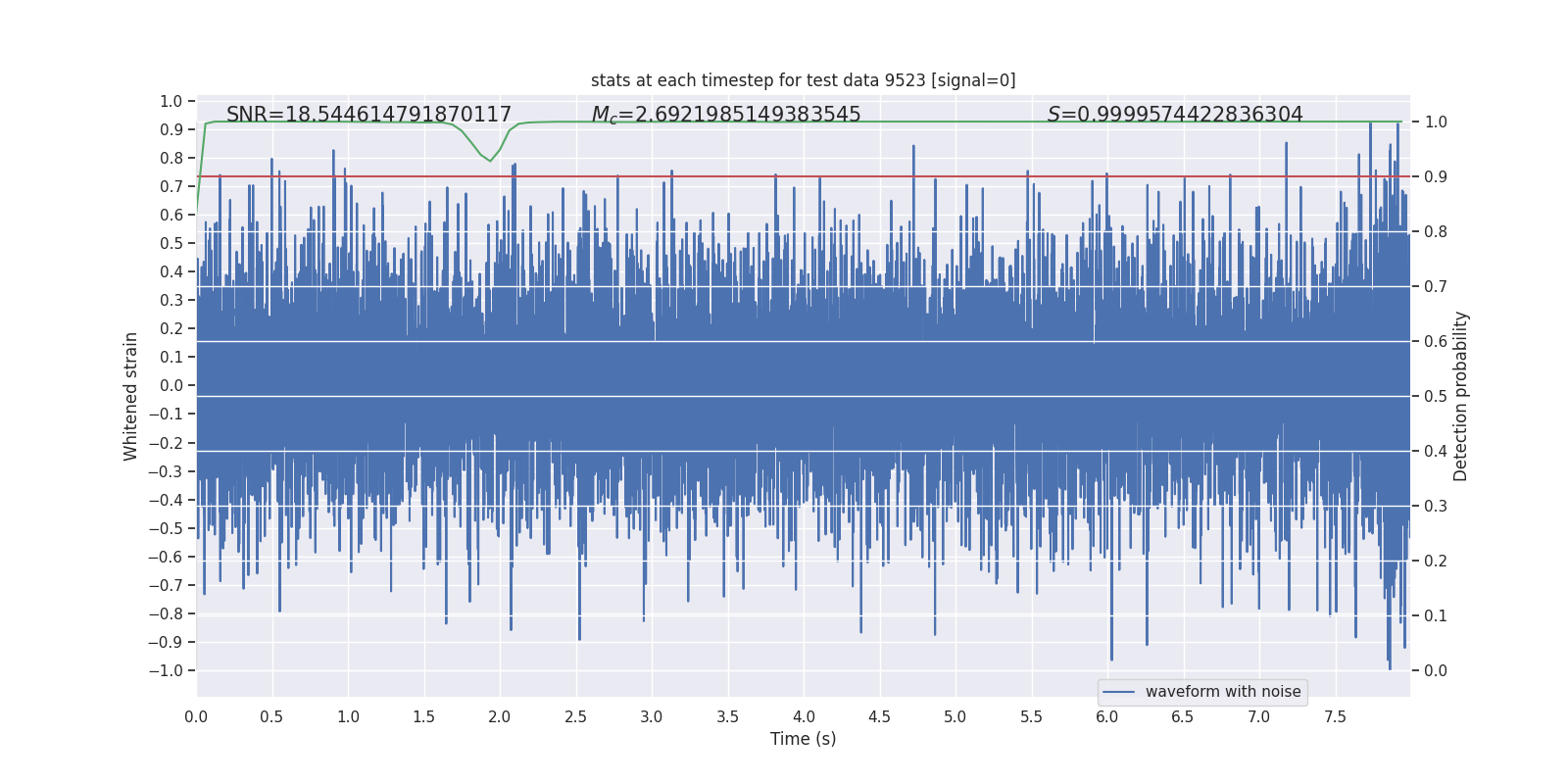The image size is (1568, 784).
Task: Select the Mc=2.6921985149383545 annotation
Action: click(726, 115)
